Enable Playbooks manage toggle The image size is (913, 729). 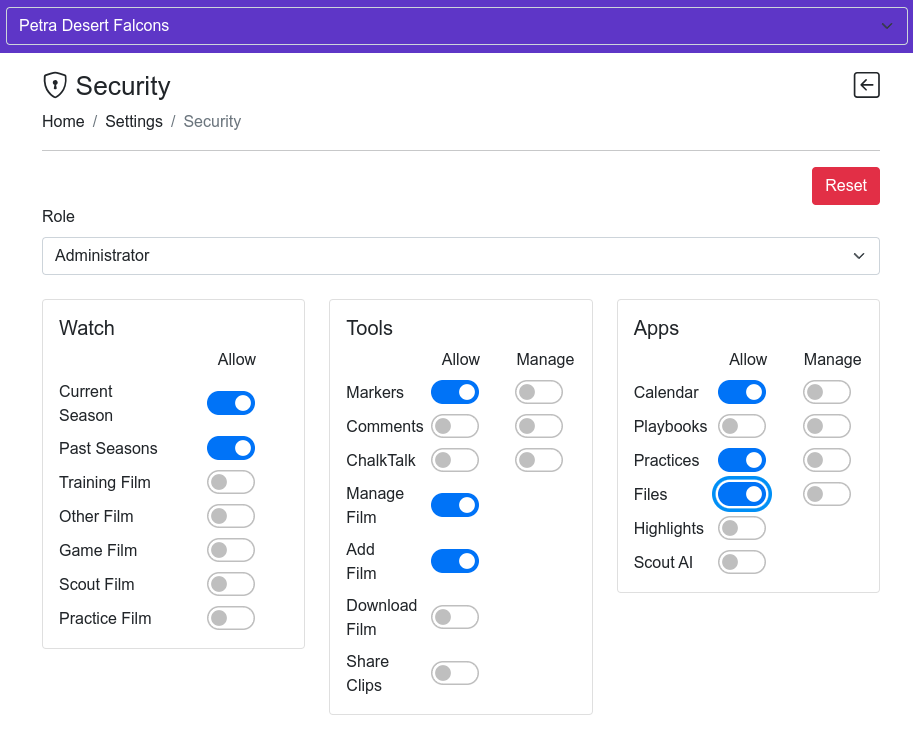pos(826,426)
